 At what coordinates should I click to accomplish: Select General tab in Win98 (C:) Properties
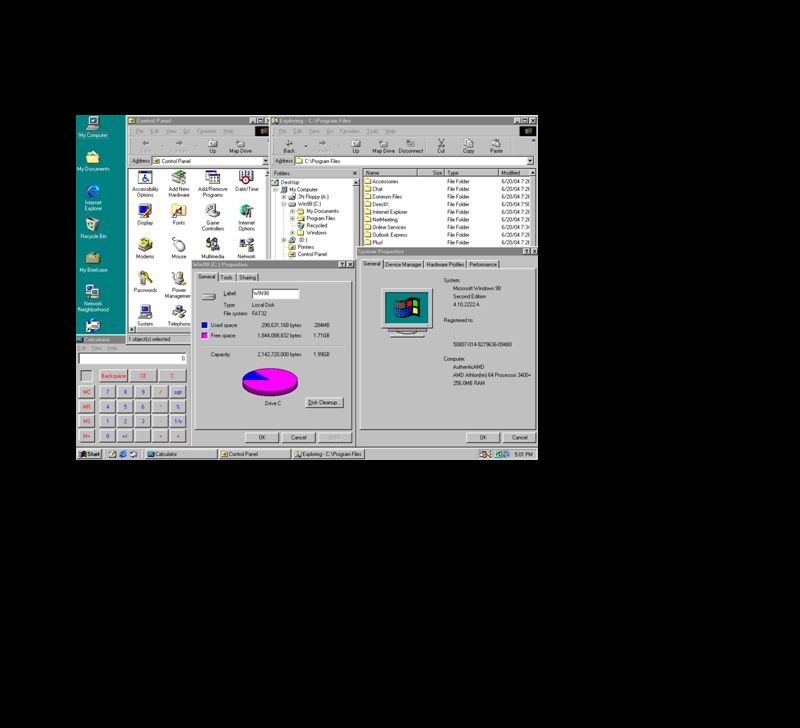207,277
